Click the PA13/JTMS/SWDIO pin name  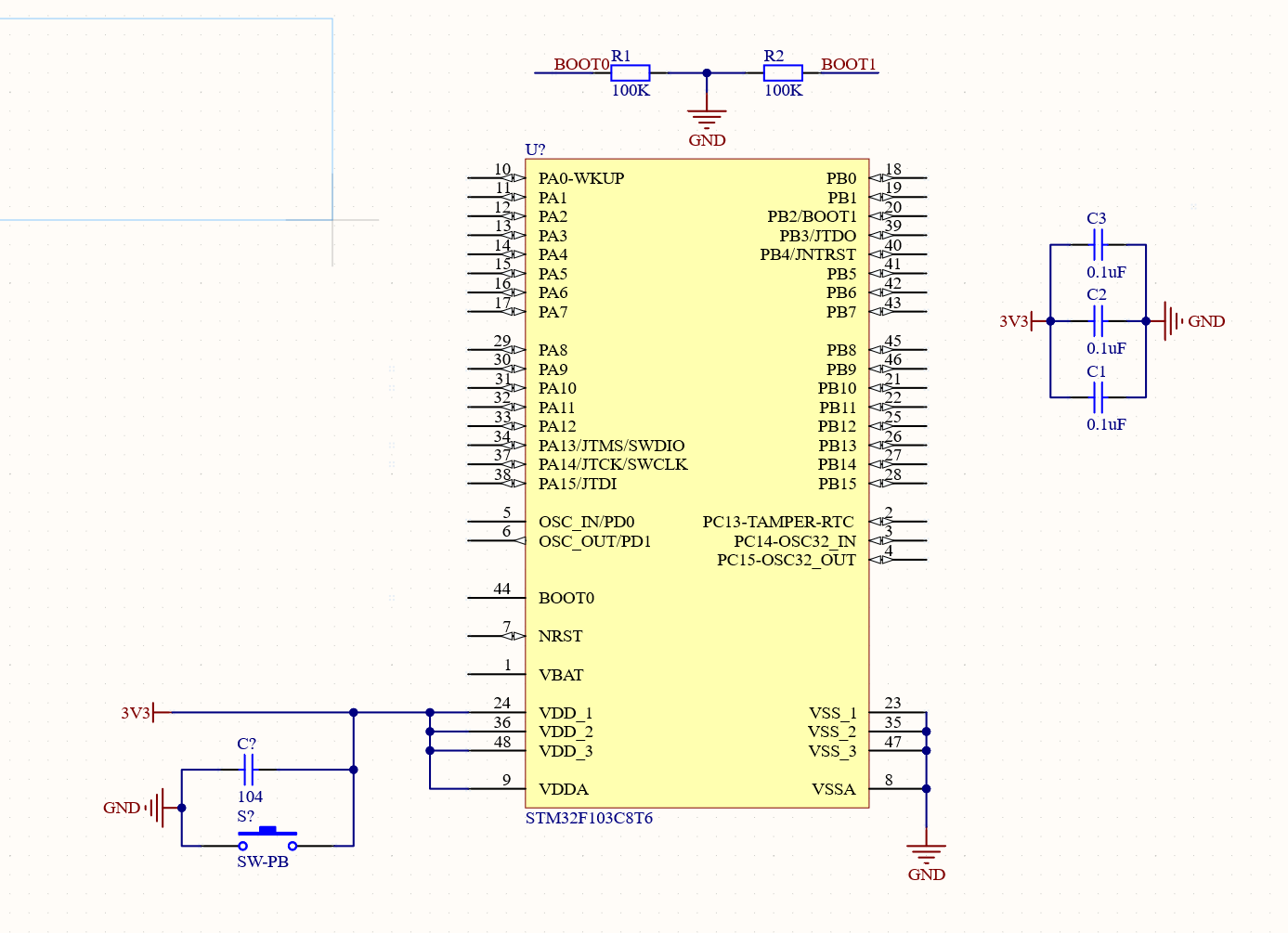tap(612, 446)
